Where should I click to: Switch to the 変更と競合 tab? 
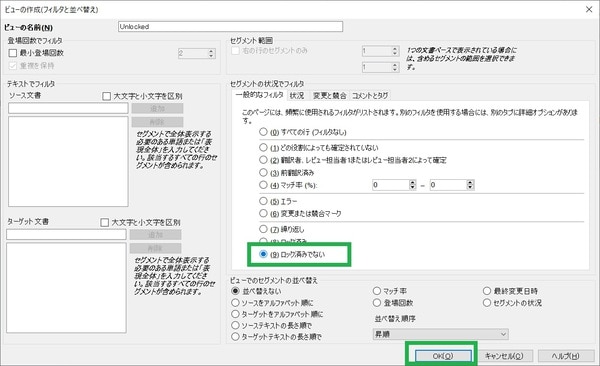(x=329, y=95)
